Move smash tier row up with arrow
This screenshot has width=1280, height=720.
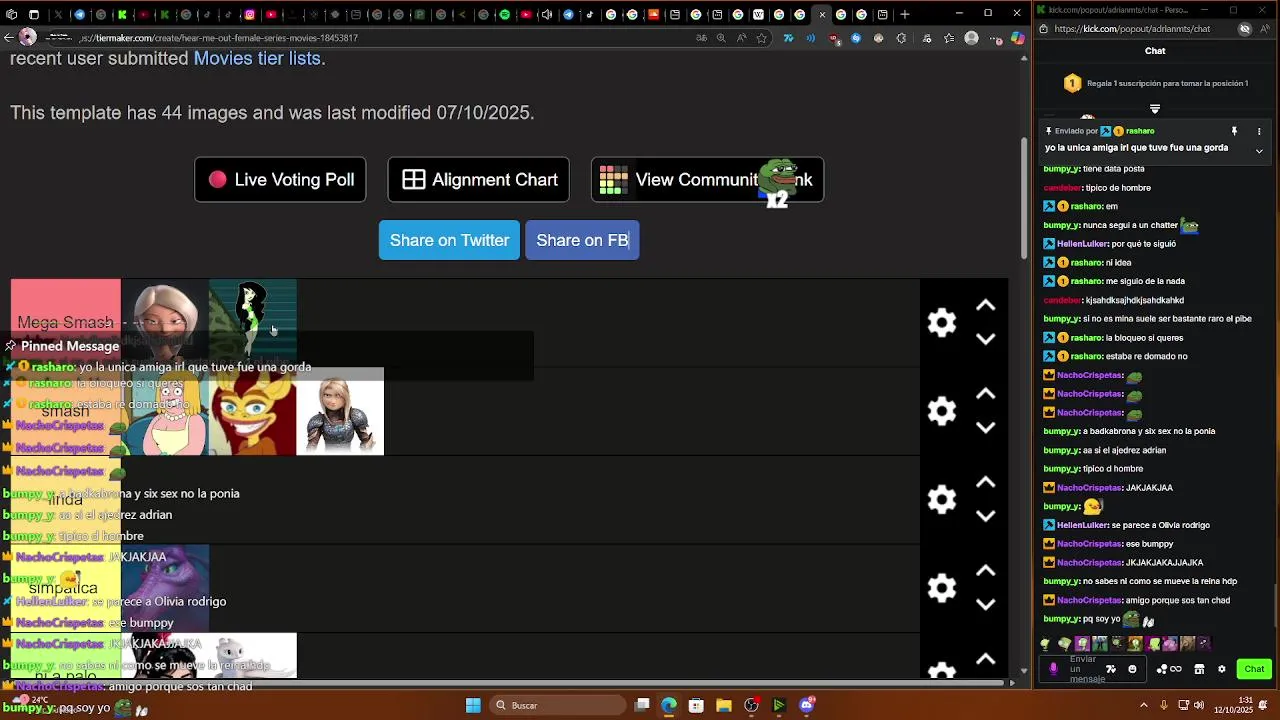tap(985, 394)
